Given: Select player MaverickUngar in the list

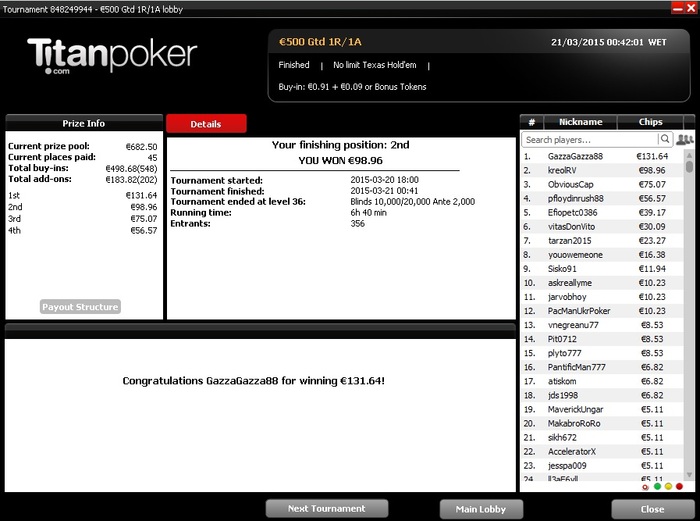Looking at the screenshot, I should click(x=602, y=409).
